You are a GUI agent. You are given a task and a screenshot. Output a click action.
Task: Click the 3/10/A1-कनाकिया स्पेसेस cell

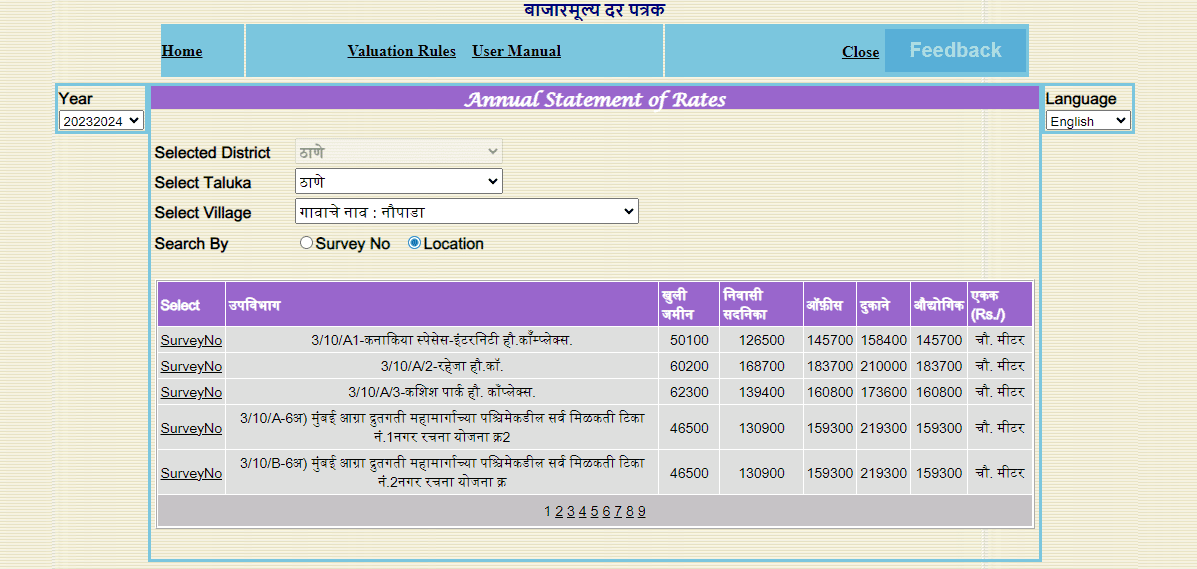(x=441, y=340)
